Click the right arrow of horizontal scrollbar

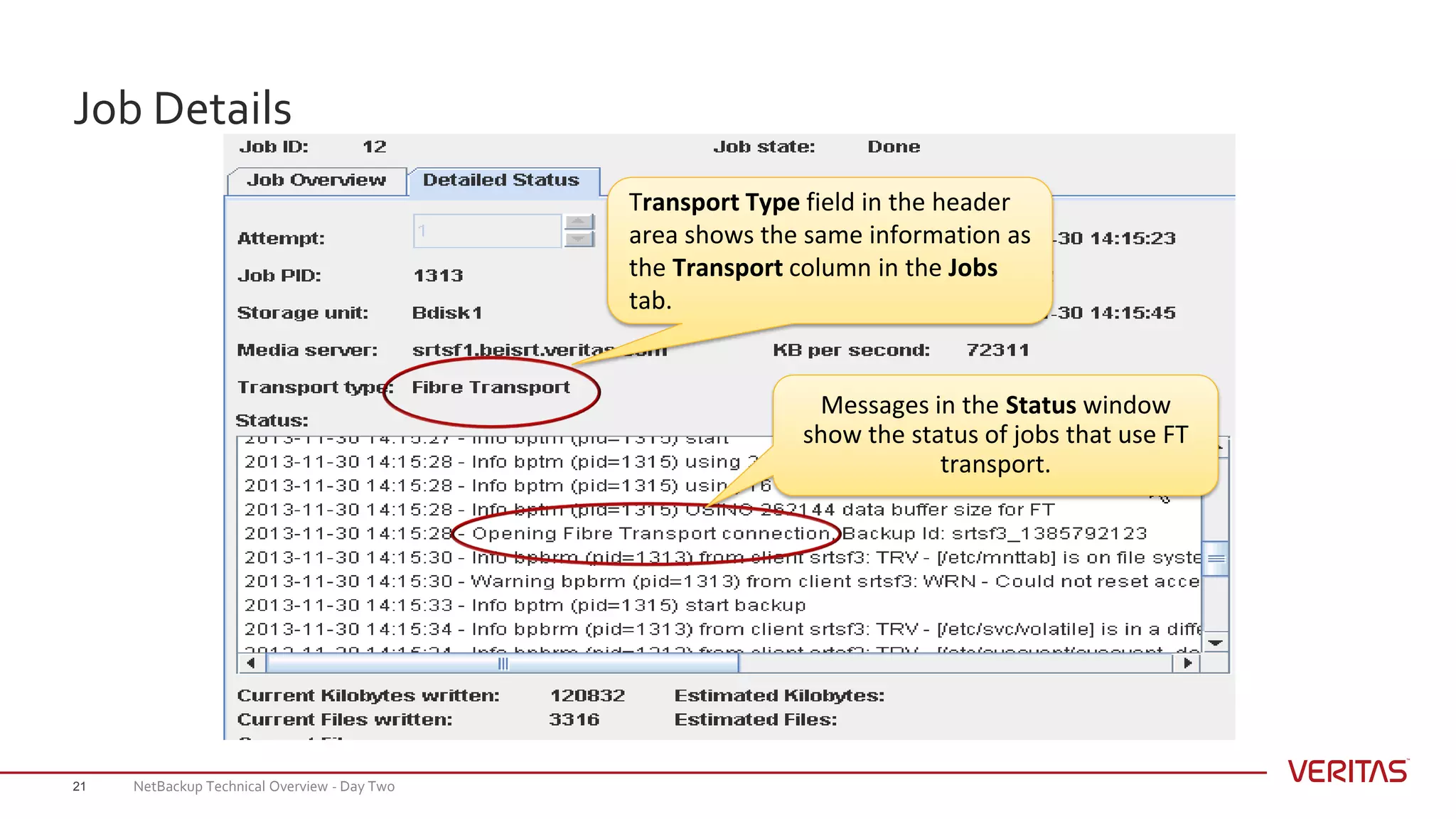pyautogui.click(x=1187, y=663)
